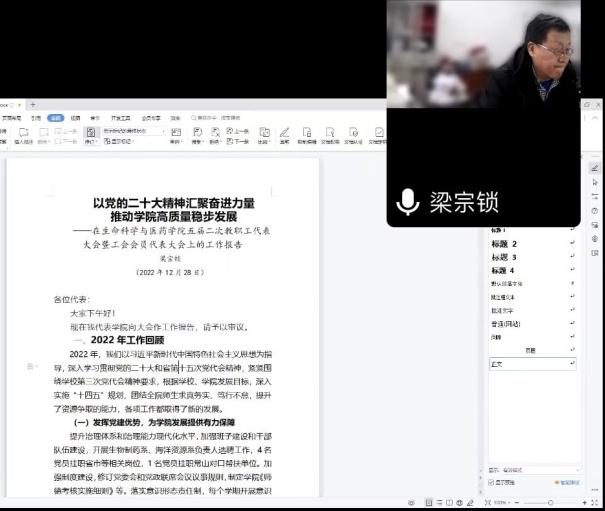This screenshot has width=605, height=511.
Task: Click the microphone icon beside 梁宗锁
Action: (408, 202)
